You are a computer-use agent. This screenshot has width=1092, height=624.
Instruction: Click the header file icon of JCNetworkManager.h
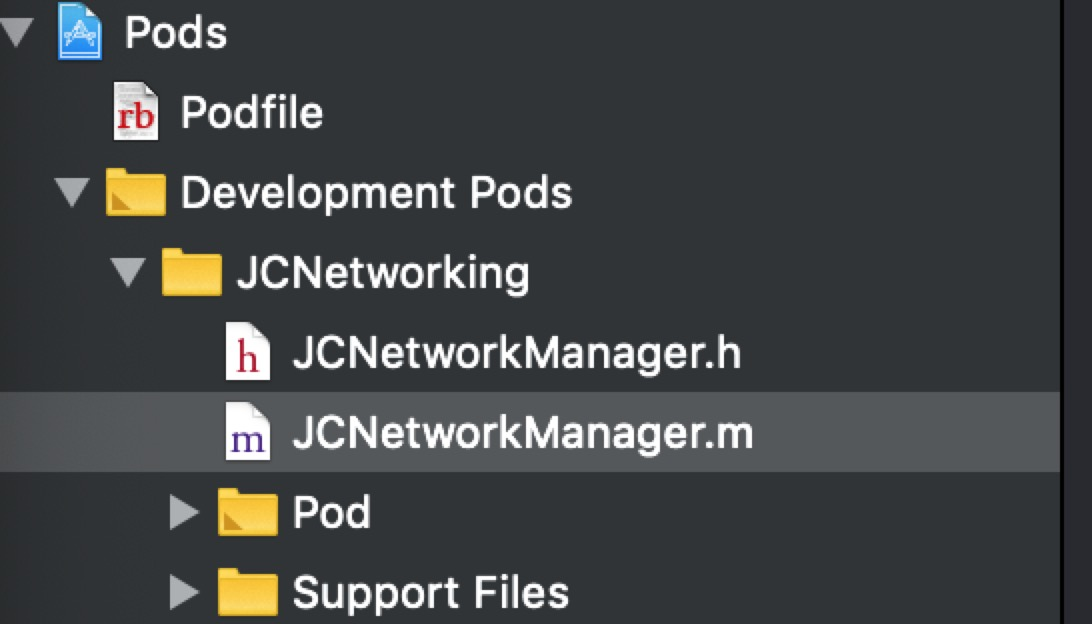click(248, 352)
